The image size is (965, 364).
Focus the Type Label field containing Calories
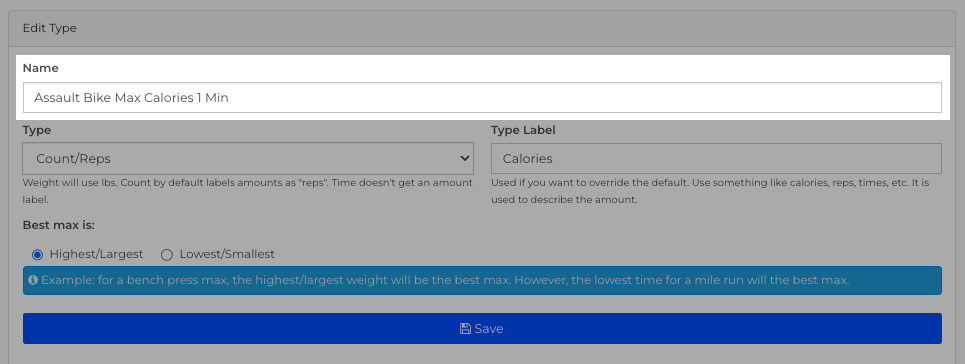[716, 158]
